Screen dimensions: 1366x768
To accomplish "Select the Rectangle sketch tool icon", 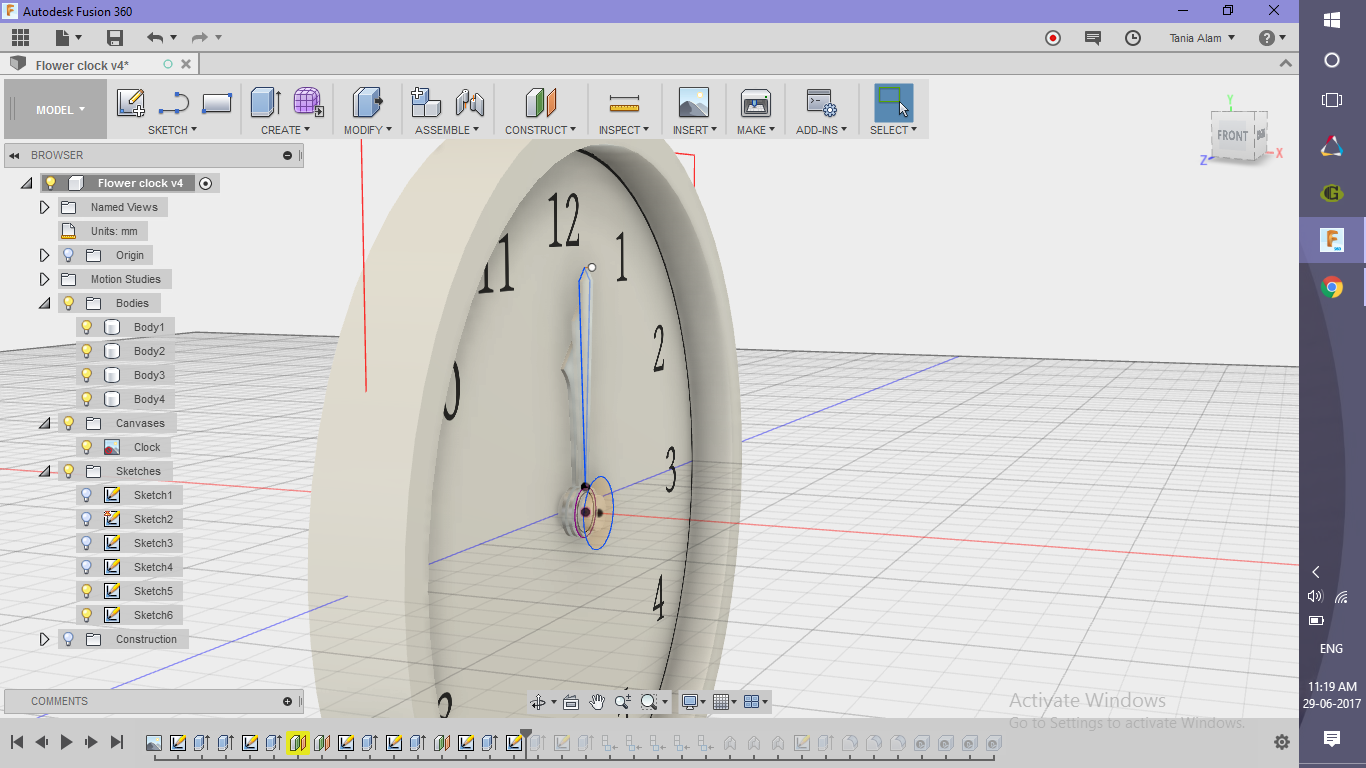I will pos(217,103).
